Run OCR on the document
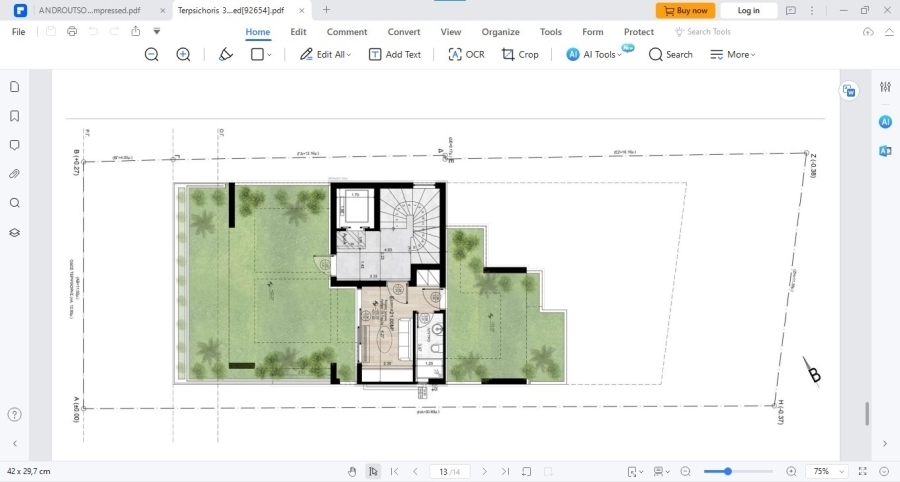This screenshot has width=900, height=482. pyautogui.click(x=467, y=55)
